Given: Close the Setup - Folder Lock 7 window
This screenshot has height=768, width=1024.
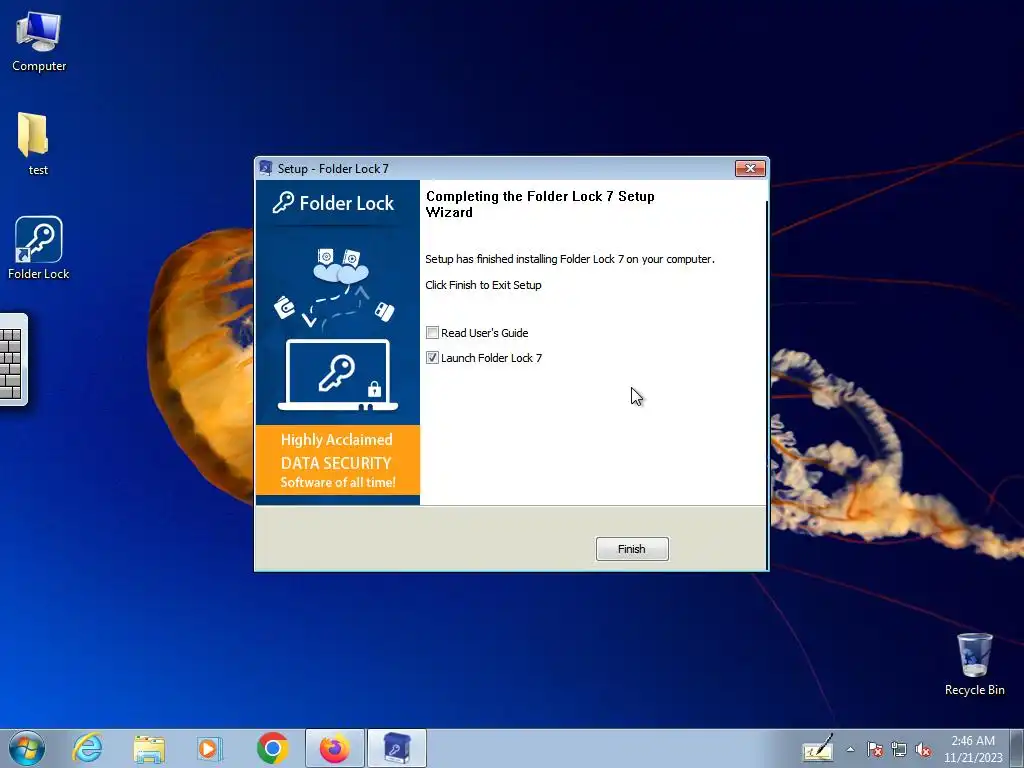Looking at the screenshot, I should point(750,168).
